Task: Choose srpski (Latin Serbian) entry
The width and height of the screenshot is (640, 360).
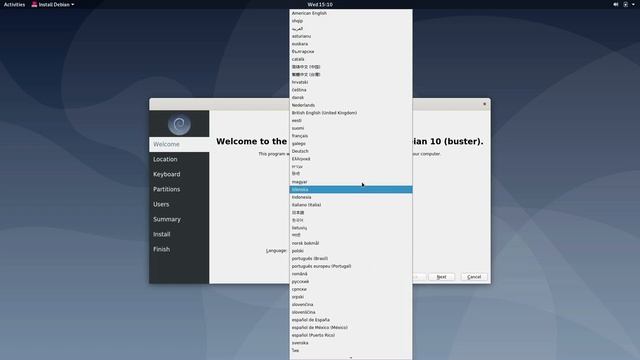Action: pos(351,297)
